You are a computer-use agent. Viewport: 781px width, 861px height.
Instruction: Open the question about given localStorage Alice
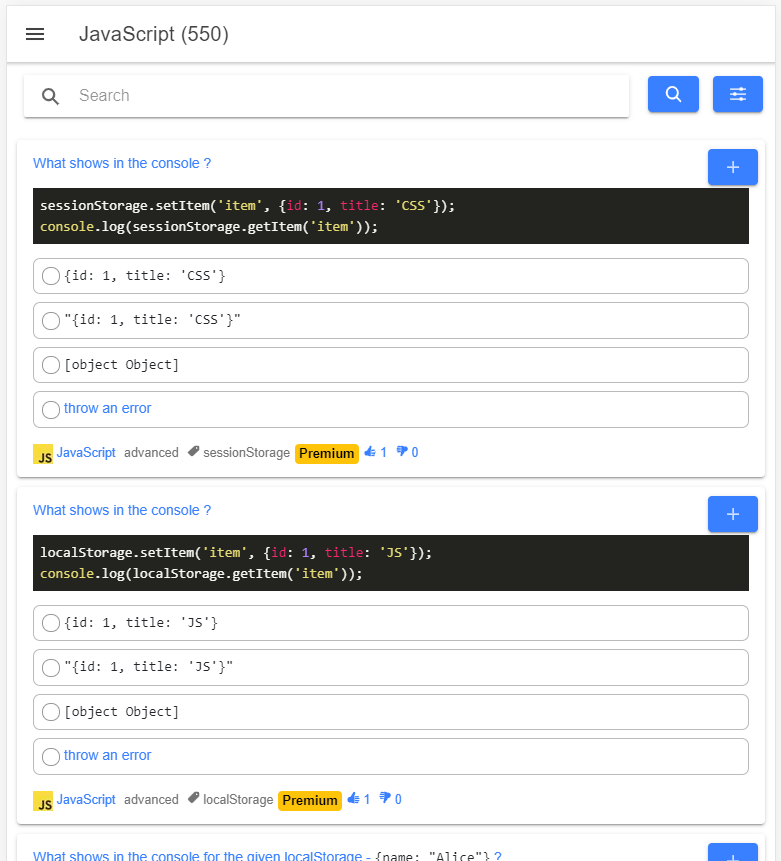click(x=267, y=856)
